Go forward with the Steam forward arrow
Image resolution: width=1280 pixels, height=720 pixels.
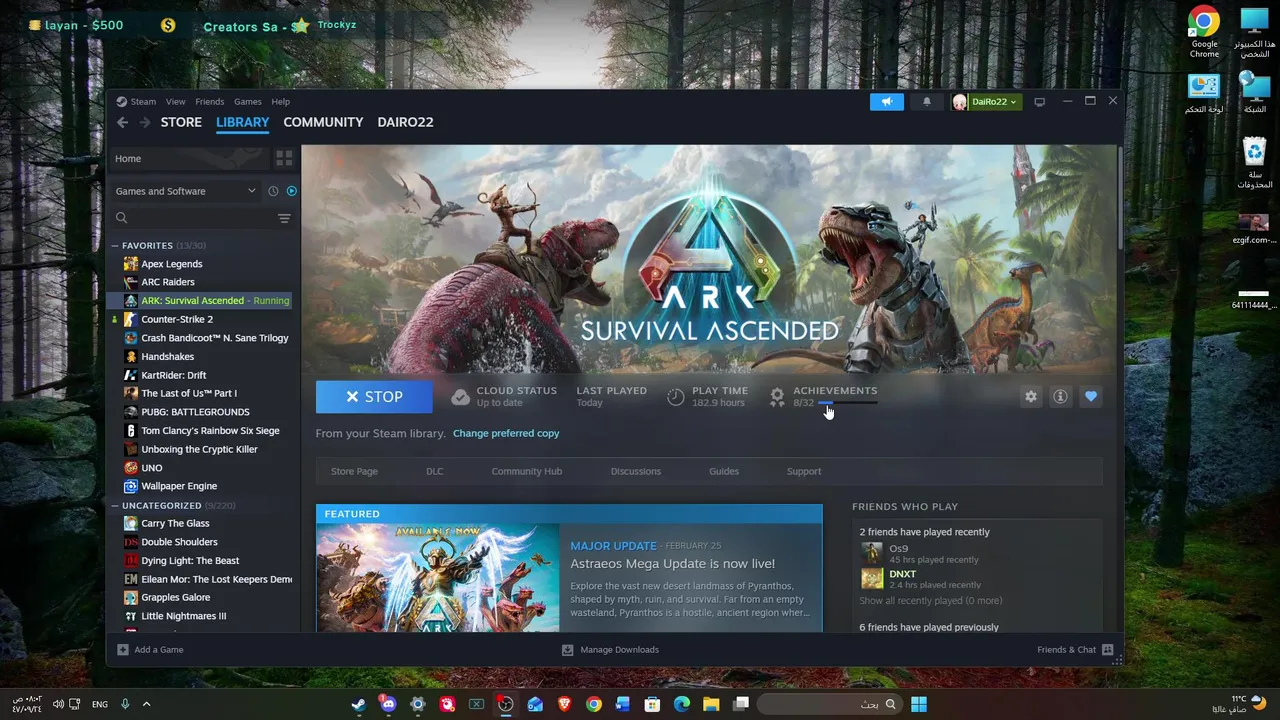[x=145, y=122]
